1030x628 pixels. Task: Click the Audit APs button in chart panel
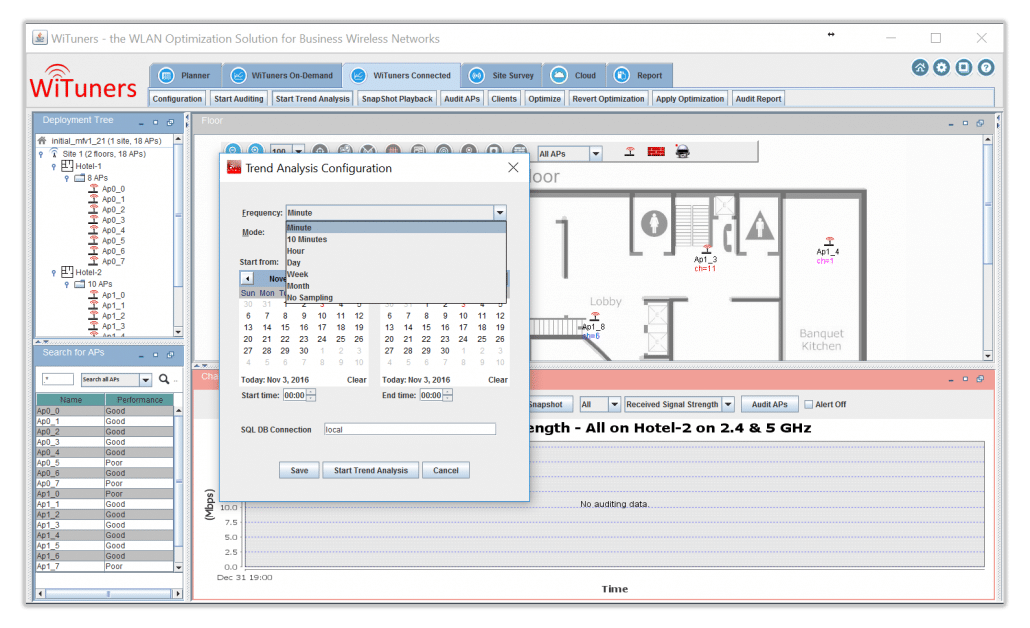coord(769,405)
